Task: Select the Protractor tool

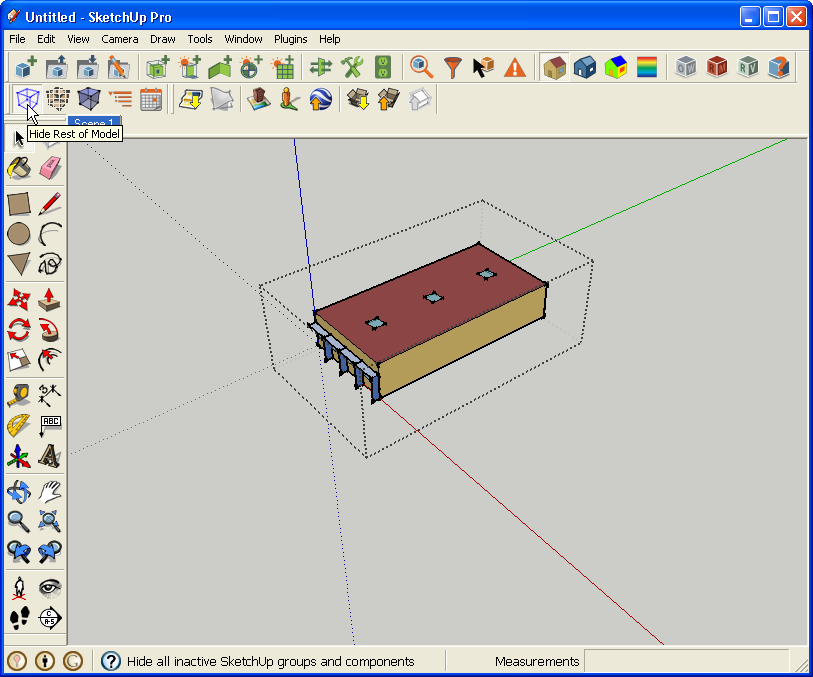Action: pyautogui.click(x=19, y=425)
